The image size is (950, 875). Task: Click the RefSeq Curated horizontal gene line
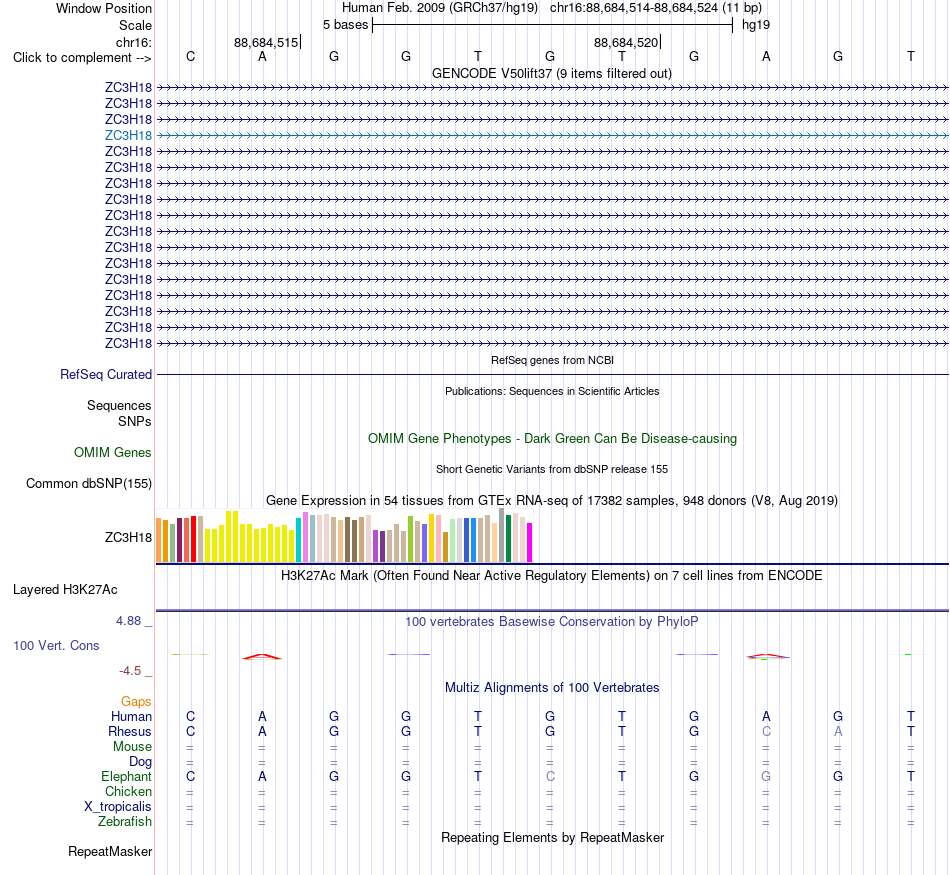click(552, 374)
